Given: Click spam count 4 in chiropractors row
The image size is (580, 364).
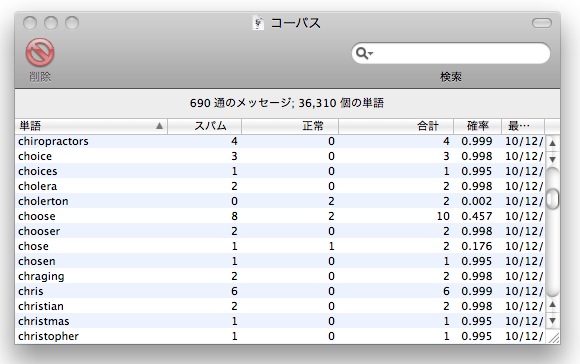Looking at the screenshot, I should point(235,141).
